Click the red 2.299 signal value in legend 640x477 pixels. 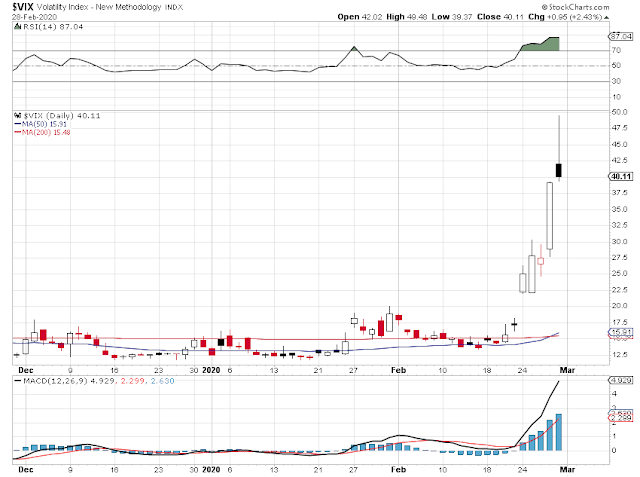133,381
